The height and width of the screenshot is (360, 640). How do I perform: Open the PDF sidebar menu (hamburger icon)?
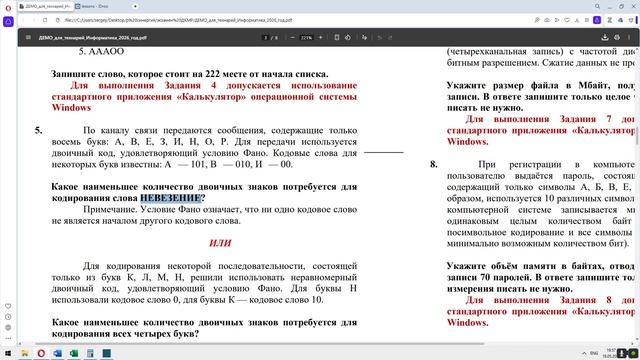pyautogui.click(x=28, y=38)
